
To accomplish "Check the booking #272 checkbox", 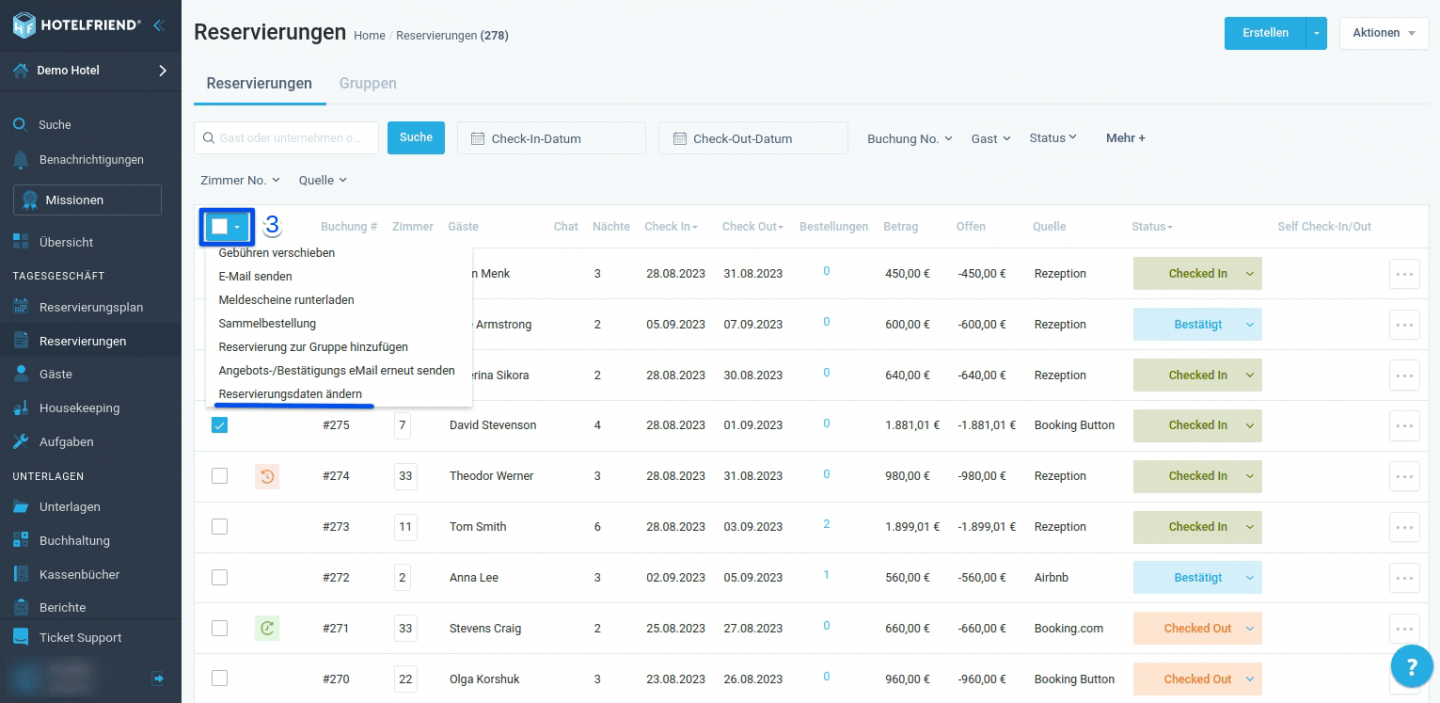I will (219, 577).
